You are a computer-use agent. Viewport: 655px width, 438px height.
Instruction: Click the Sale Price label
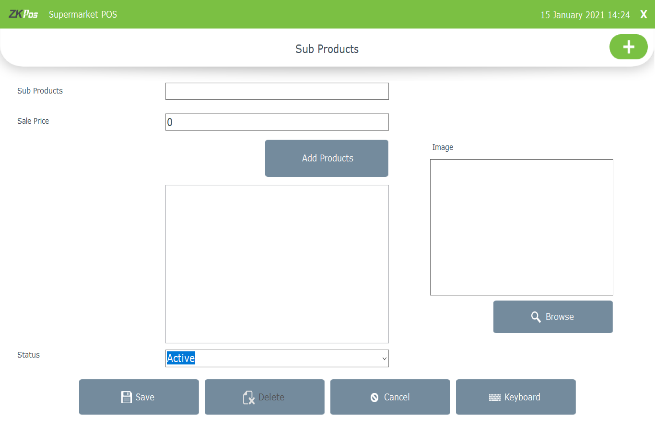tap(33, 121)
